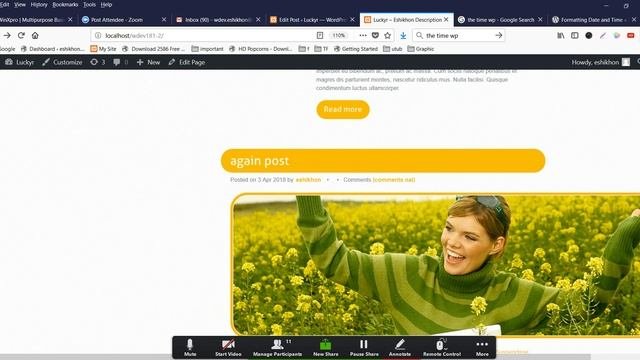Click the Pocket save icon
This screenshot has width=640, height=360.
coord(375,36)
